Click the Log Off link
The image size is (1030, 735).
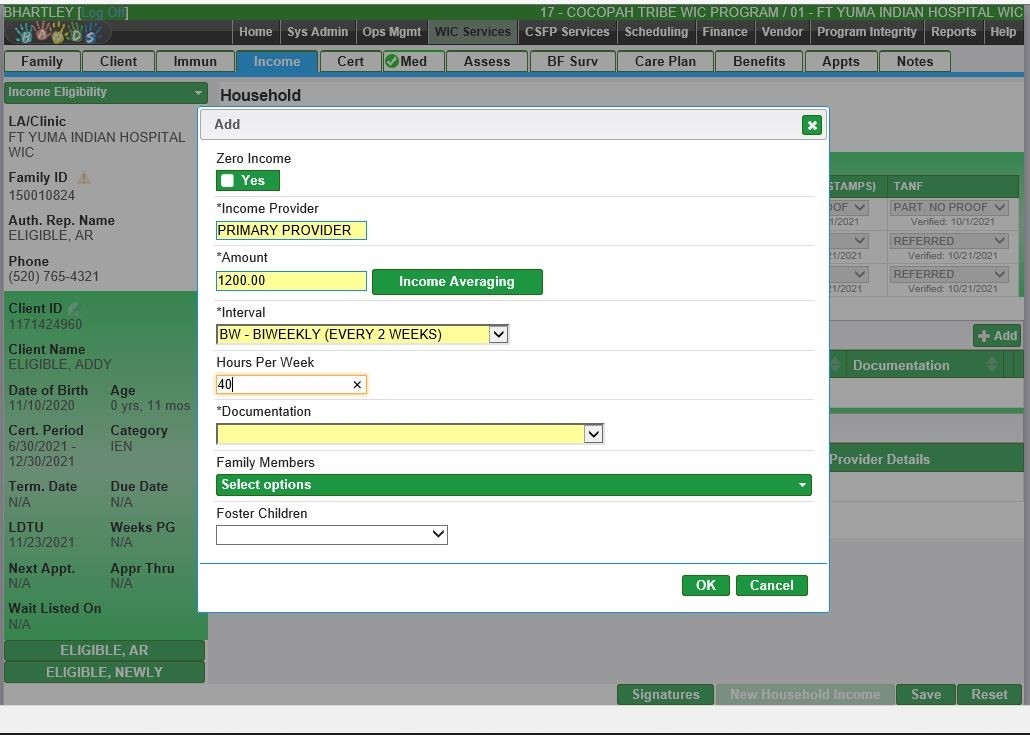pyautogui.click(x=103, y=13)
